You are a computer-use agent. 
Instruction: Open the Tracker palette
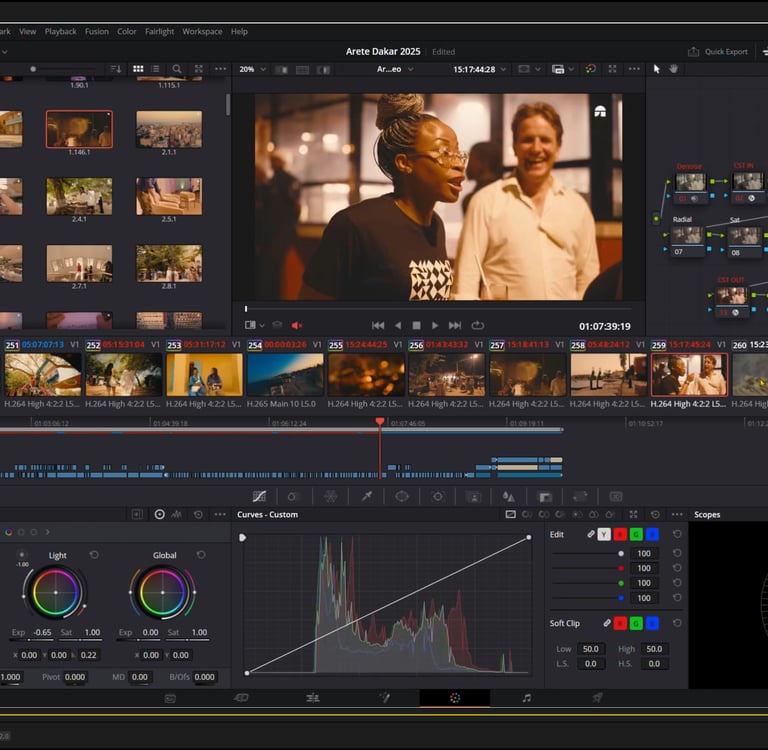click(438, 496)
